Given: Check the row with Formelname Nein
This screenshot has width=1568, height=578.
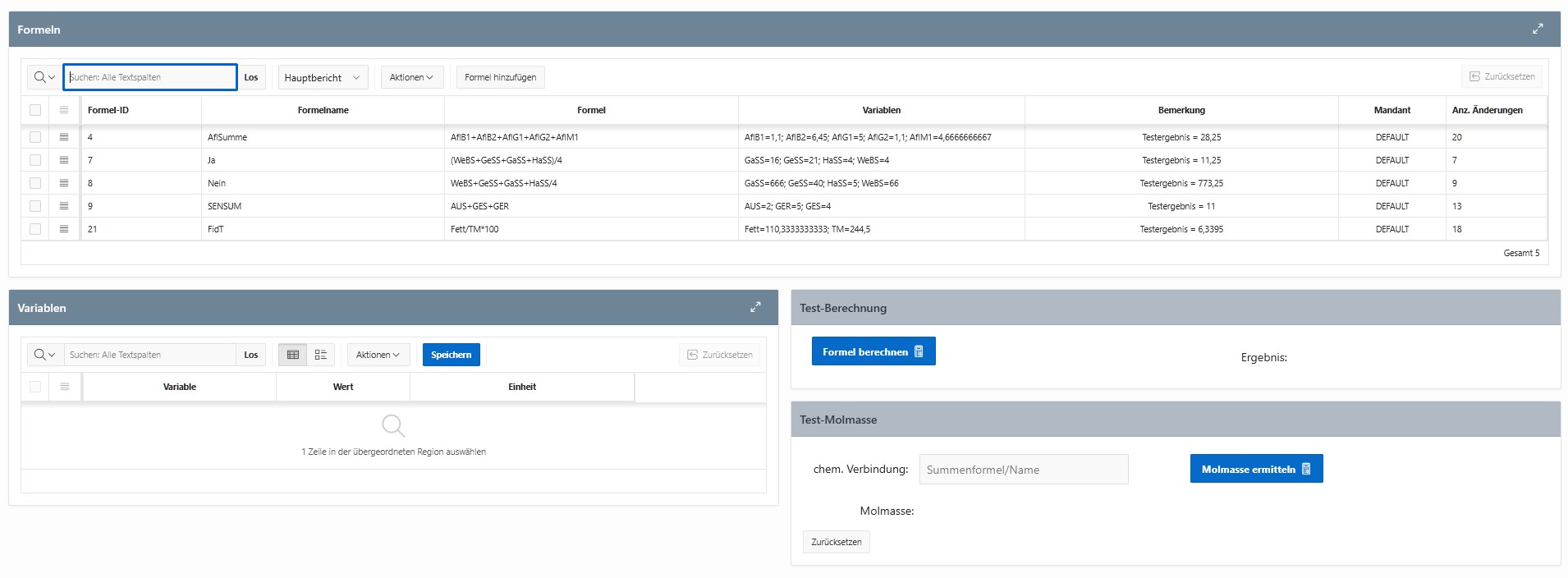Looking at the screenshot, I should (x=35, y=183).
